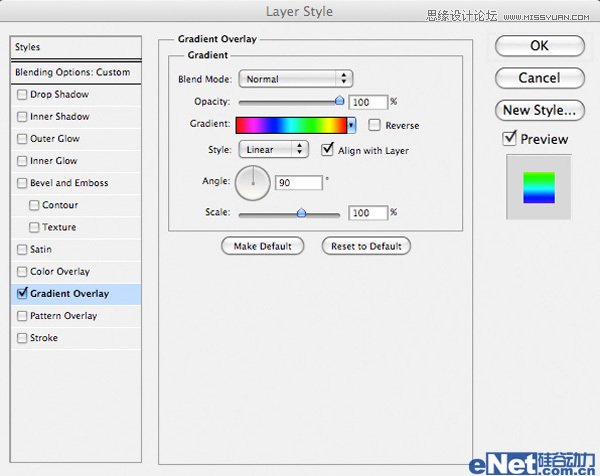This screenshot has width=600, height=476.
Task: Open the gradient Style dropdown
Action: point(273,150)
